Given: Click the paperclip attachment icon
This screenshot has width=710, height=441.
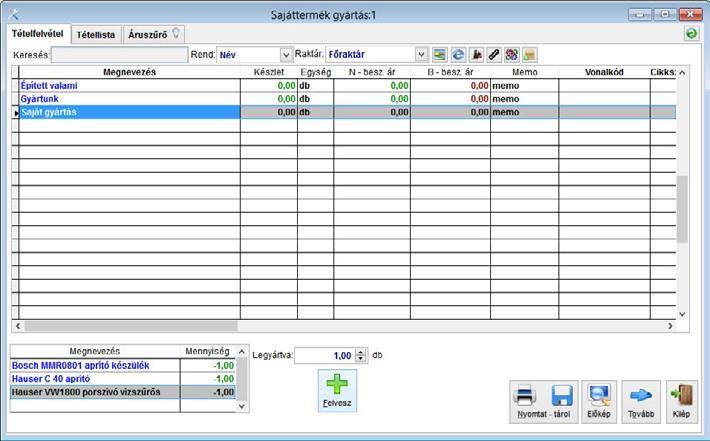Looking at the screenshot, I should pyautogui.click(x=494, y=55).
